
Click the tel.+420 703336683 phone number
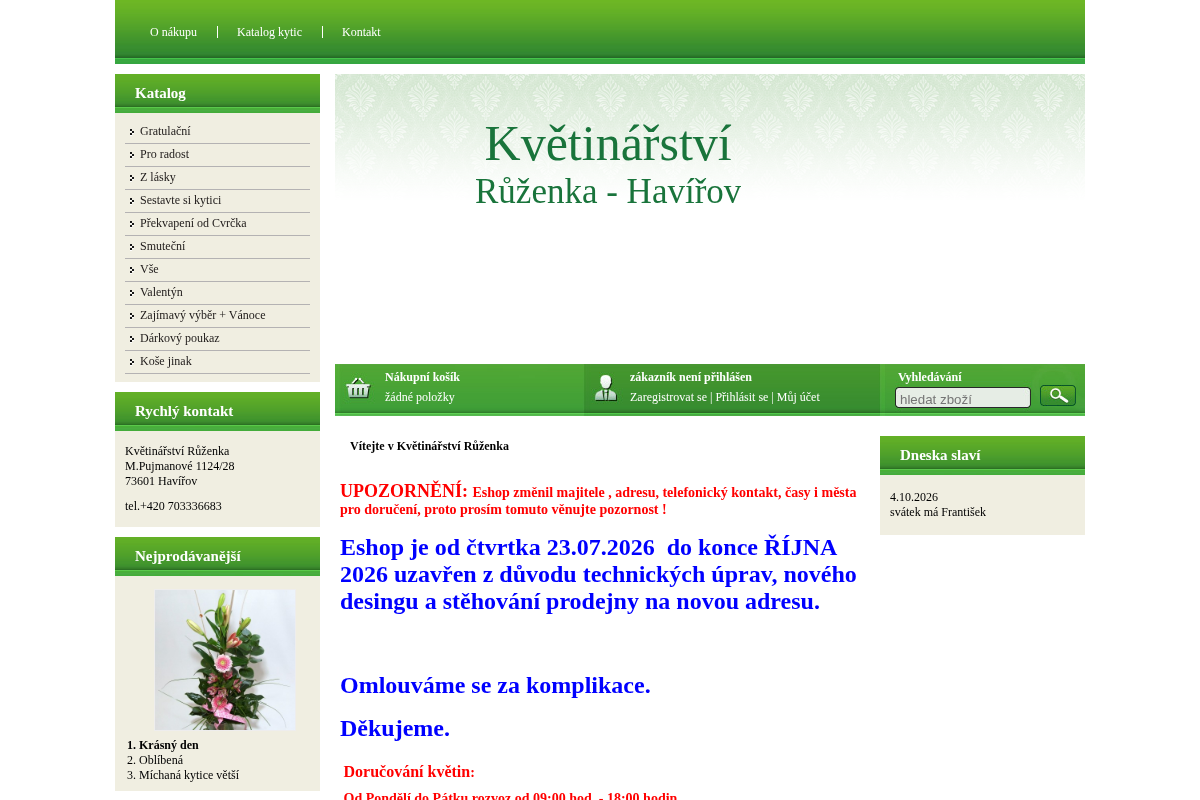click(x=173, y=506)
